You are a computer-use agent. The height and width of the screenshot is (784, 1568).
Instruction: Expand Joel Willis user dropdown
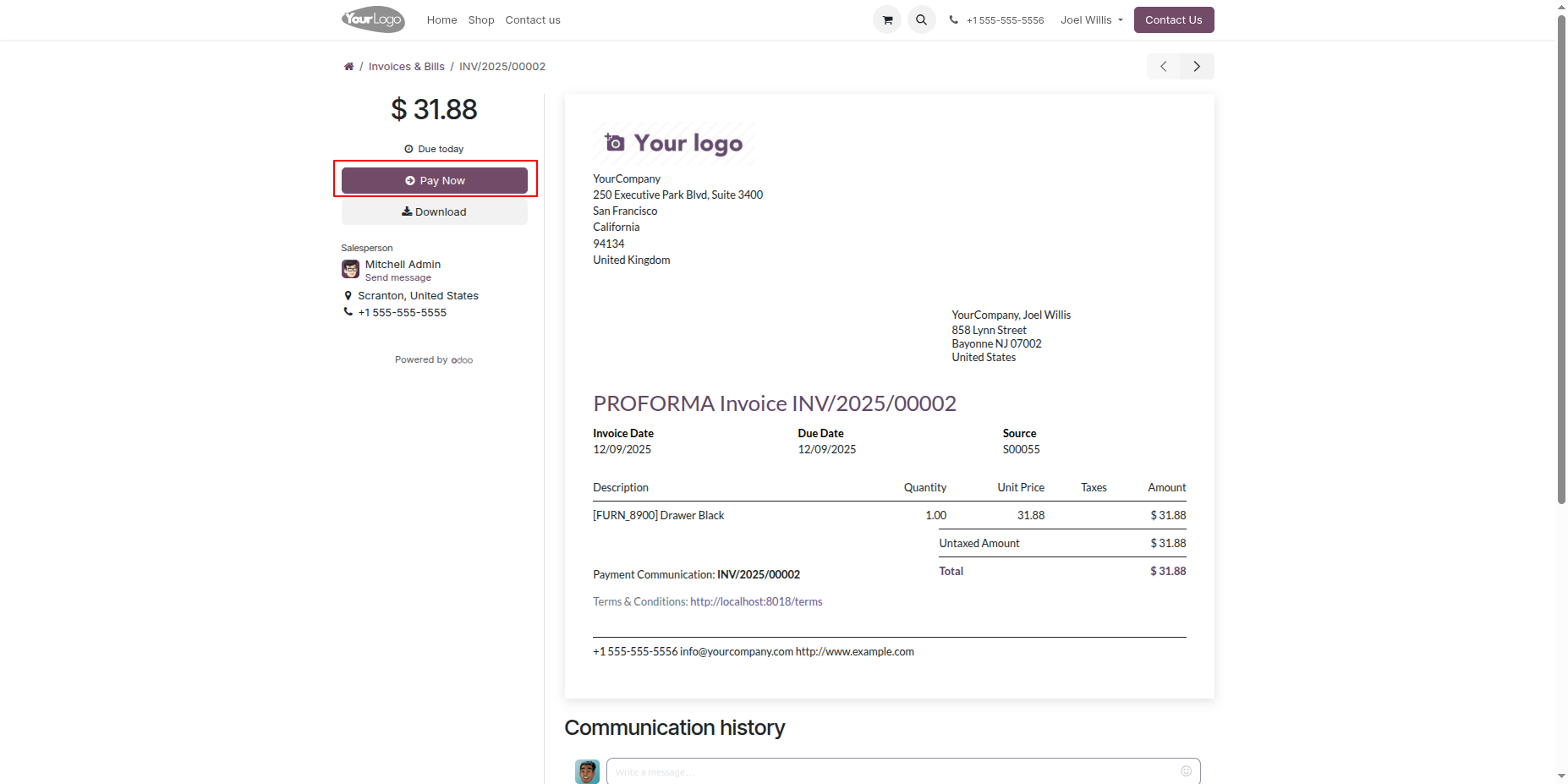1091,20
